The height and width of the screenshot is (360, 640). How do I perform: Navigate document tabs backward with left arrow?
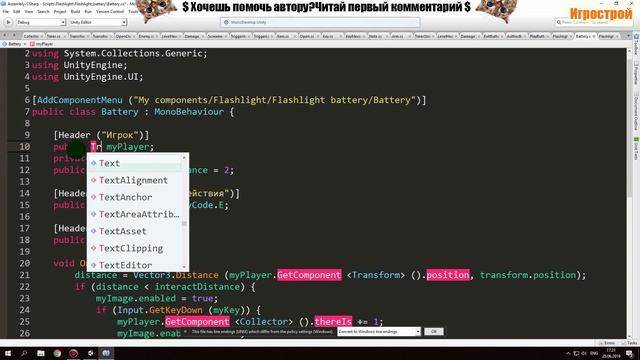pyautogui.click(x=4, y=36)
